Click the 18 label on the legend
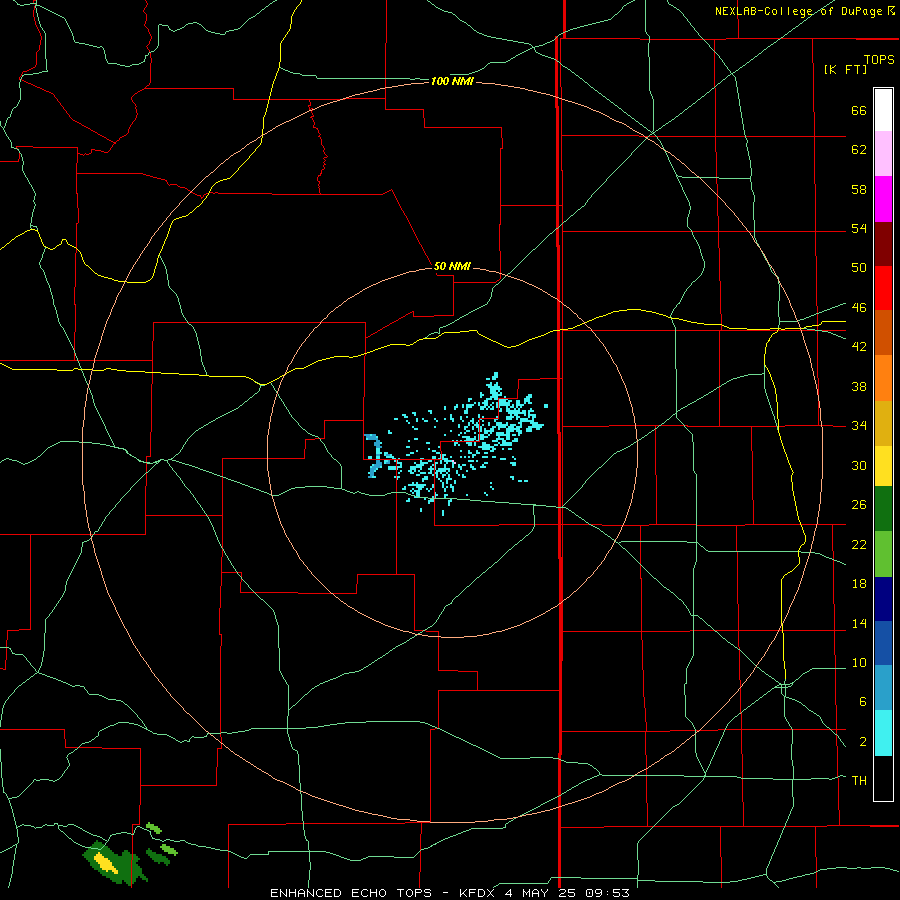This screenshot has width=900, height=900. click(859, 584)
